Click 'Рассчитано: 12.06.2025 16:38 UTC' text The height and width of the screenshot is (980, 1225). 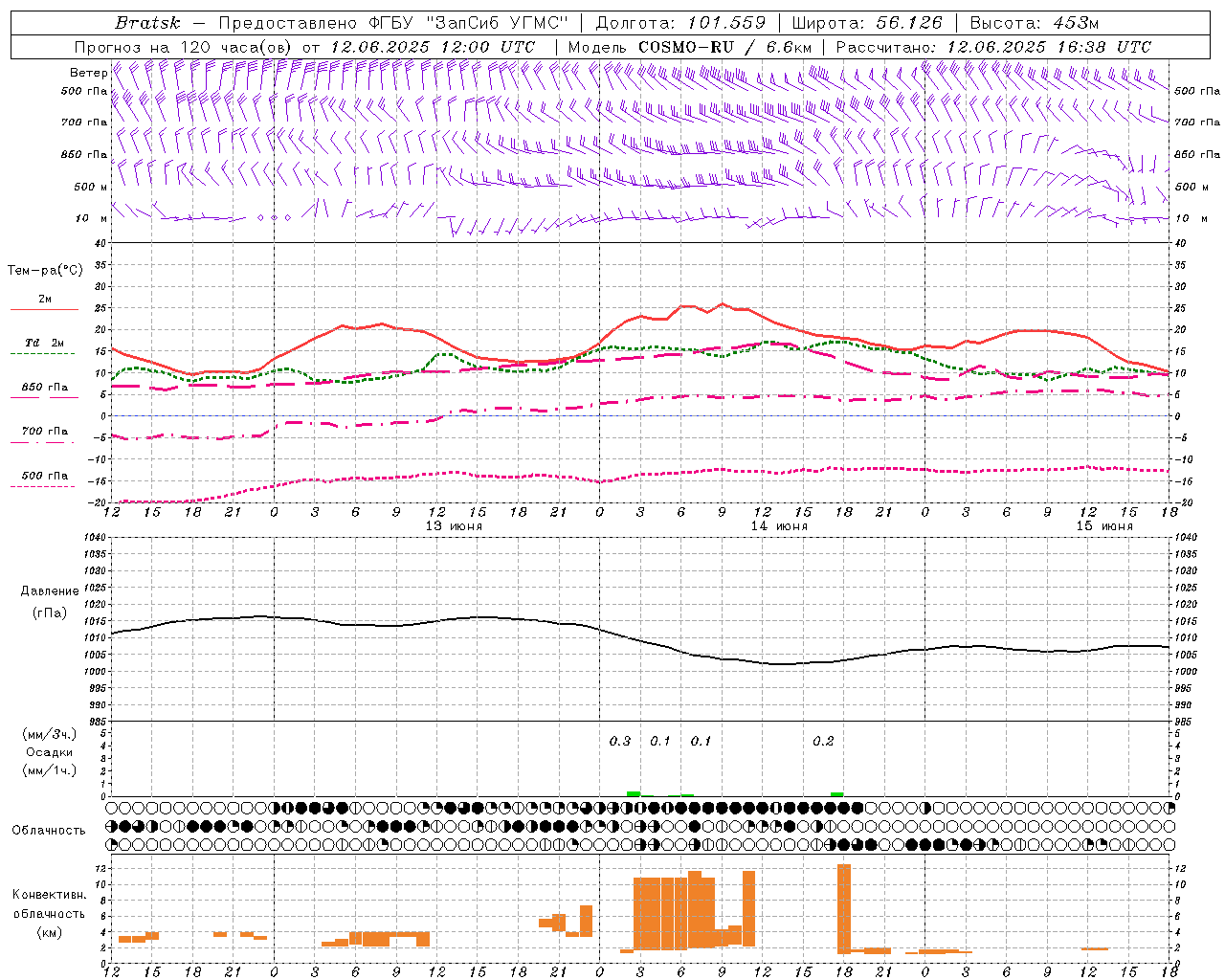[993, 47]
